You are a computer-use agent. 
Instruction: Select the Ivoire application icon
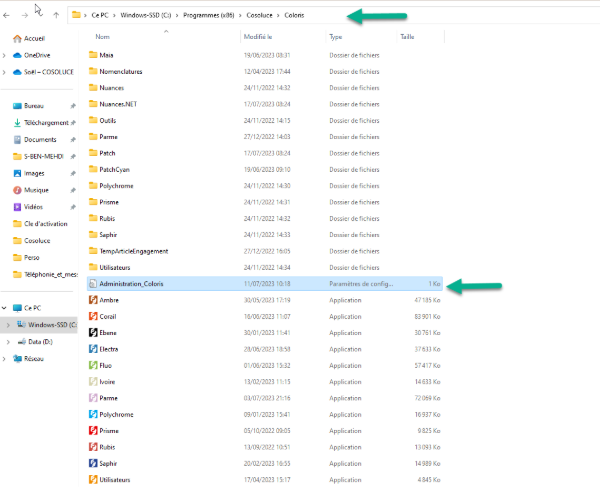click(x=93, y=381)
